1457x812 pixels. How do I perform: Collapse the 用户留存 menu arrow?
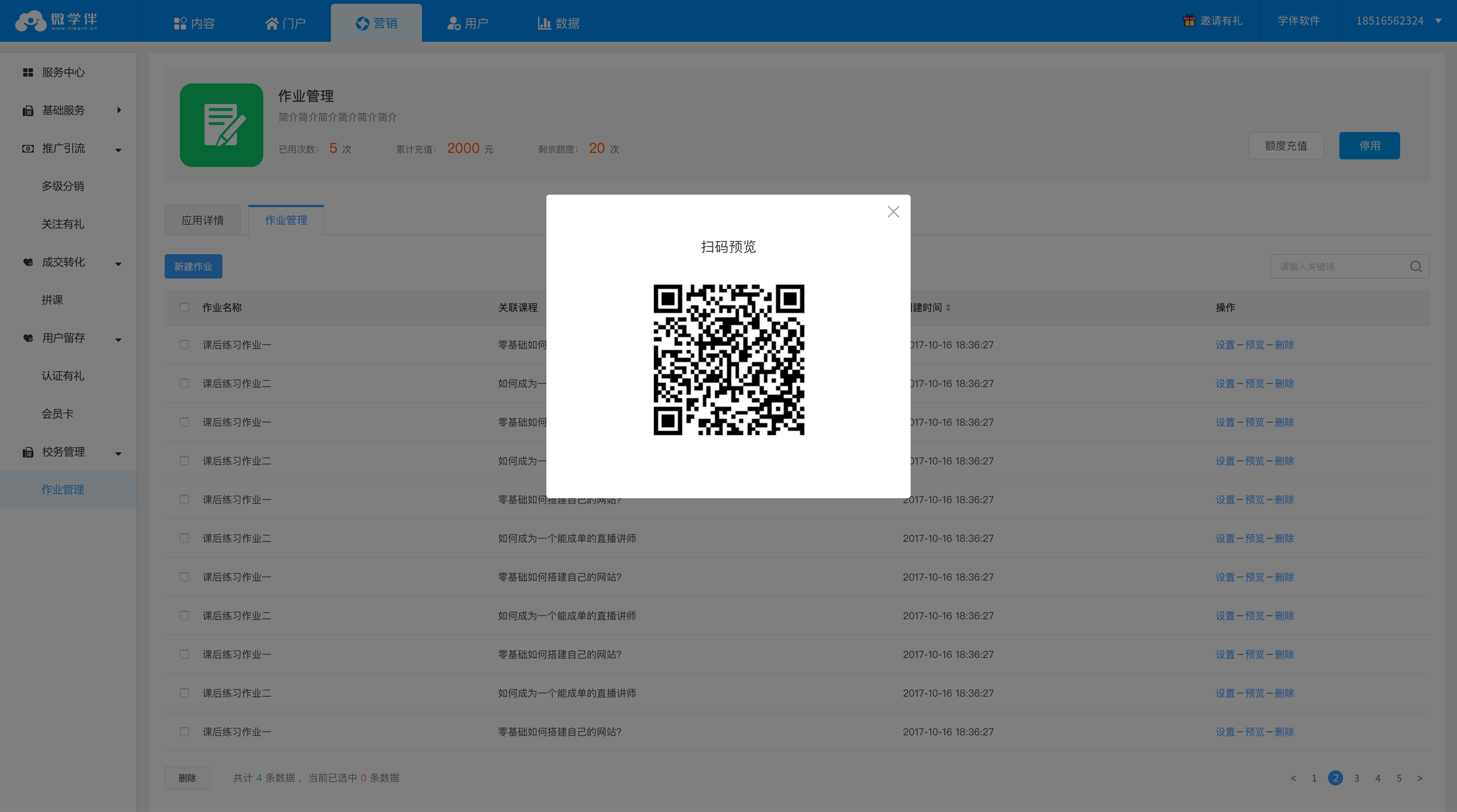[x=118, y=339]
